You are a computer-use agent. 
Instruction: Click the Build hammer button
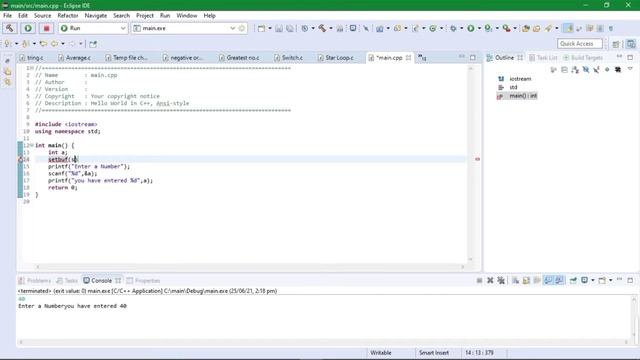9,28
